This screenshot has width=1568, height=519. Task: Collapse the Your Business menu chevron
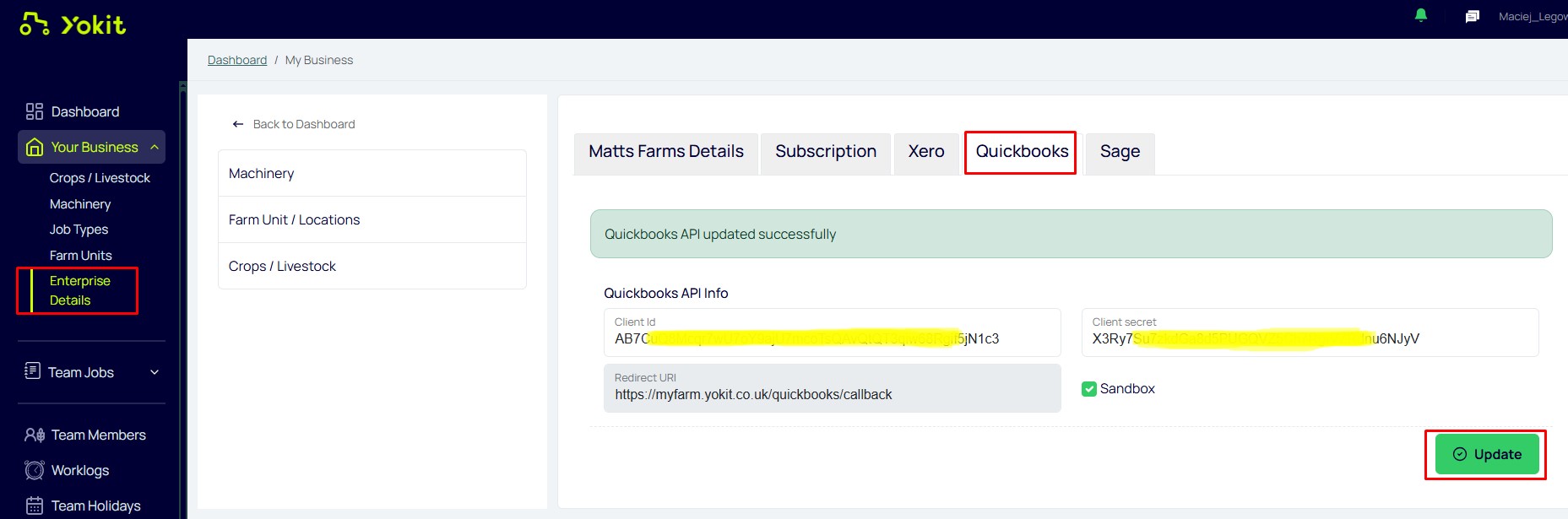click(155, 147)
